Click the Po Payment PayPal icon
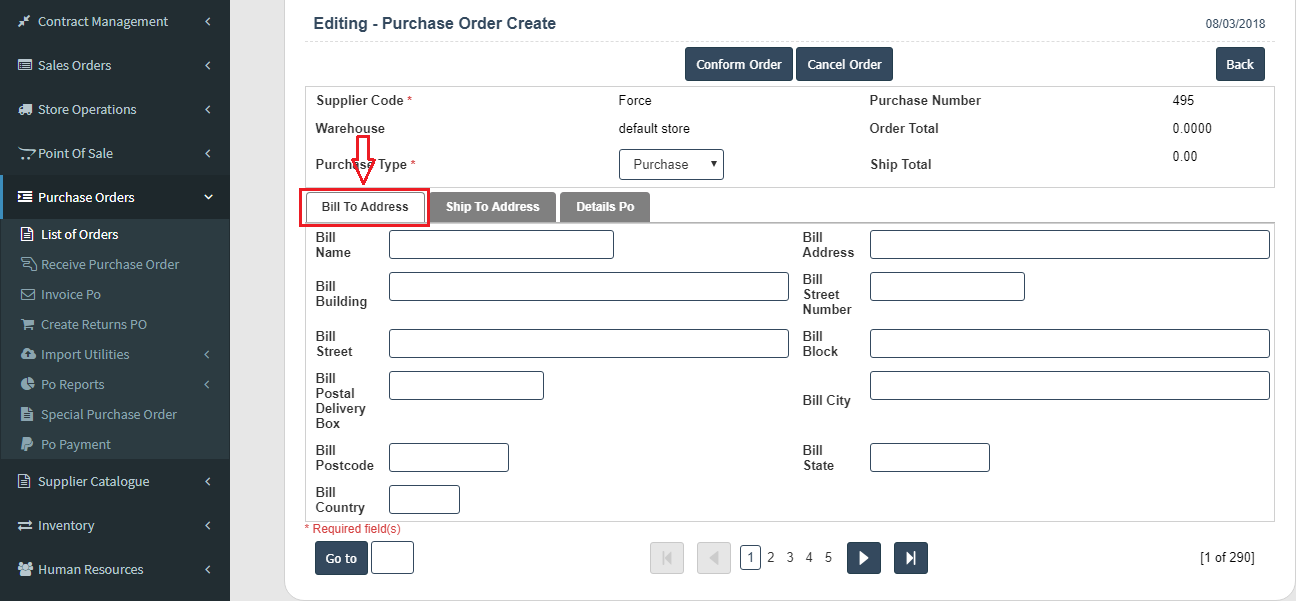 coord(28,444)
